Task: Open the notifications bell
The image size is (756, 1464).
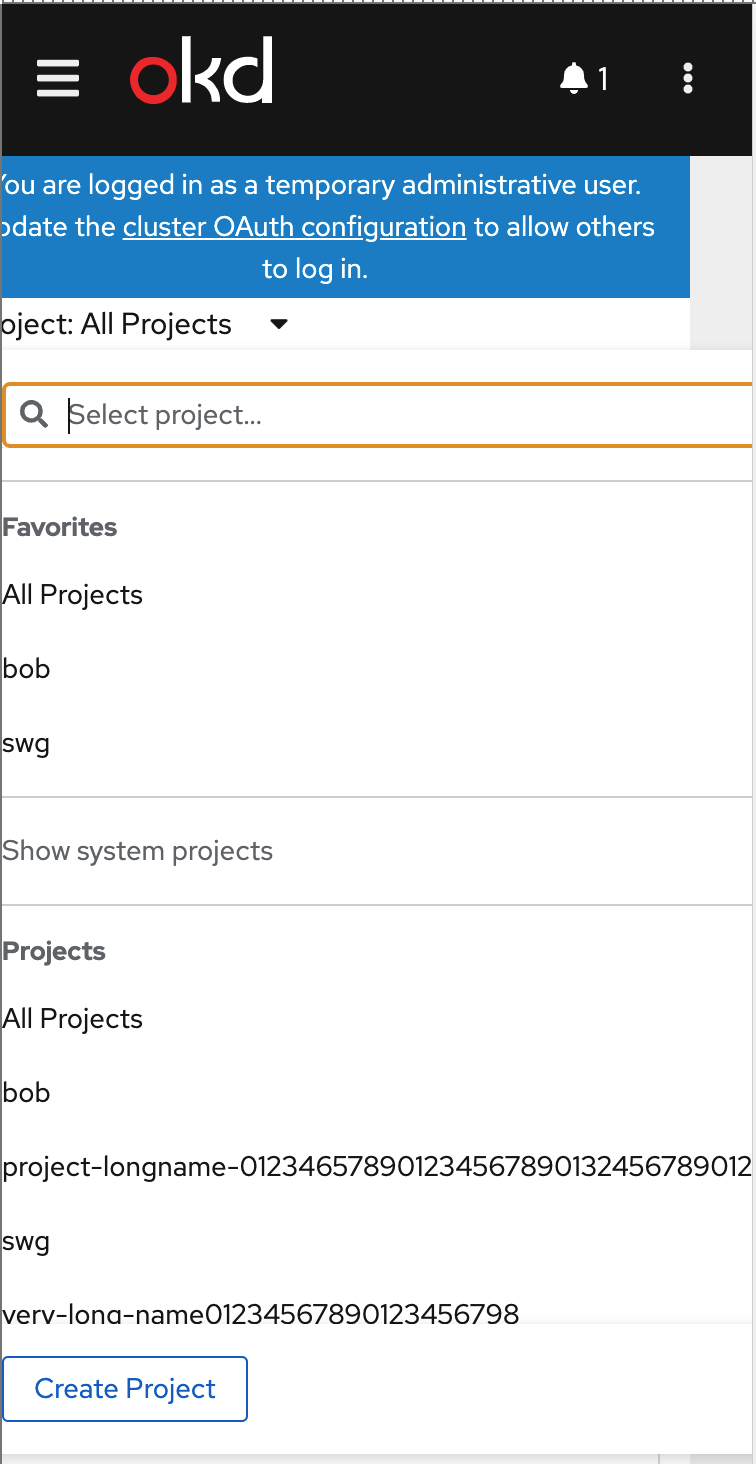Action: [574, 78]
